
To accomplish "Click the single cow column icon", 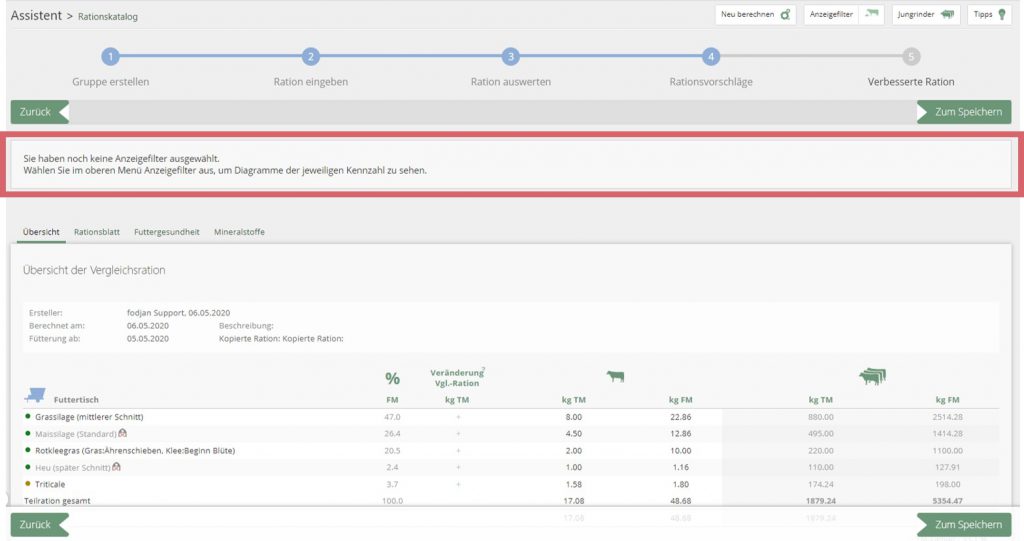I will (615, 376).
